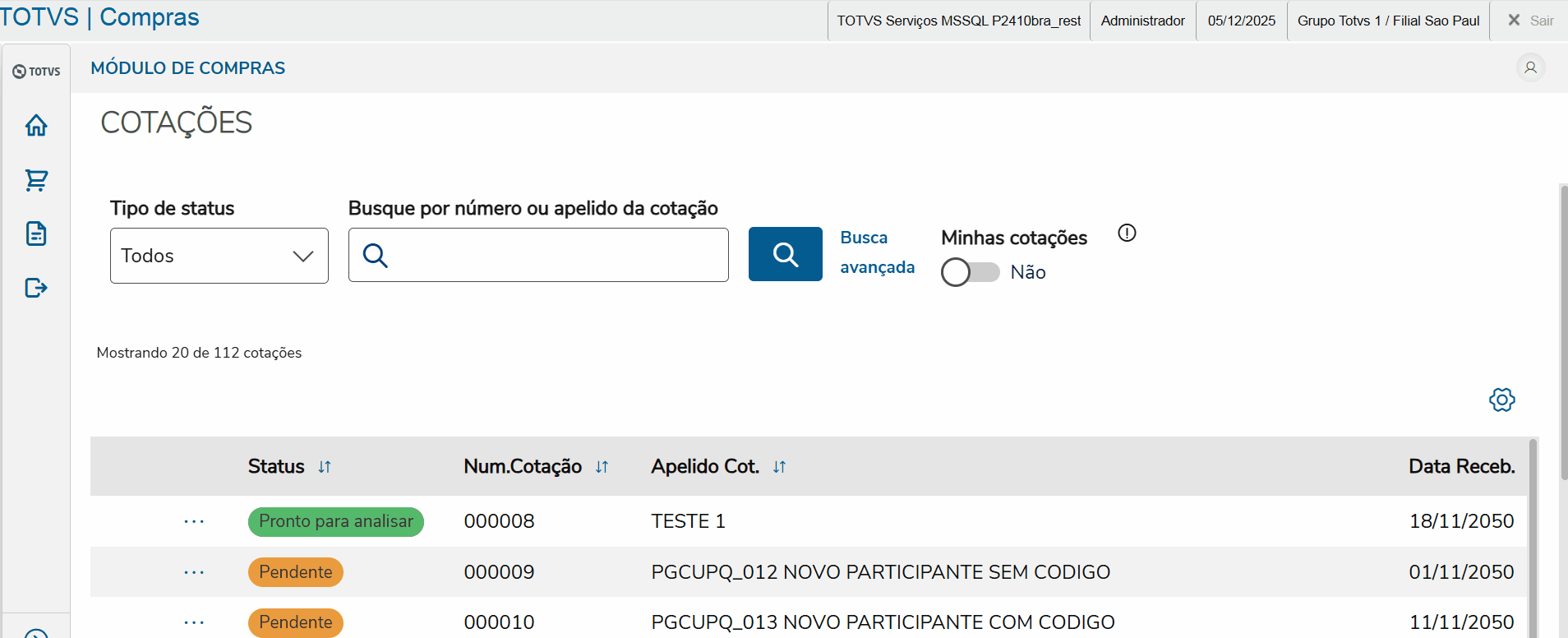Screen dimensions: 1568x638
Task: Open row actions for quotation 000008
Action: point(194,521)
